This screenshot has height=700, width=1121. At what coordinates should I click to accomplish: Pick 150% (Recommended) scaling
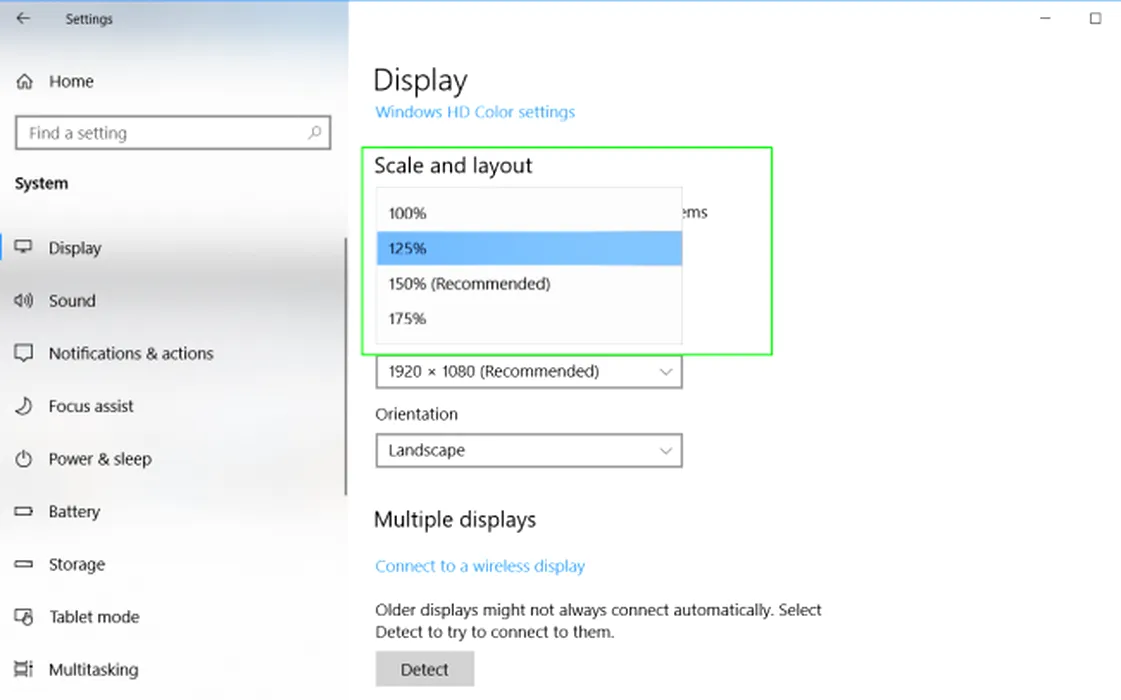[x=529, y=283]
